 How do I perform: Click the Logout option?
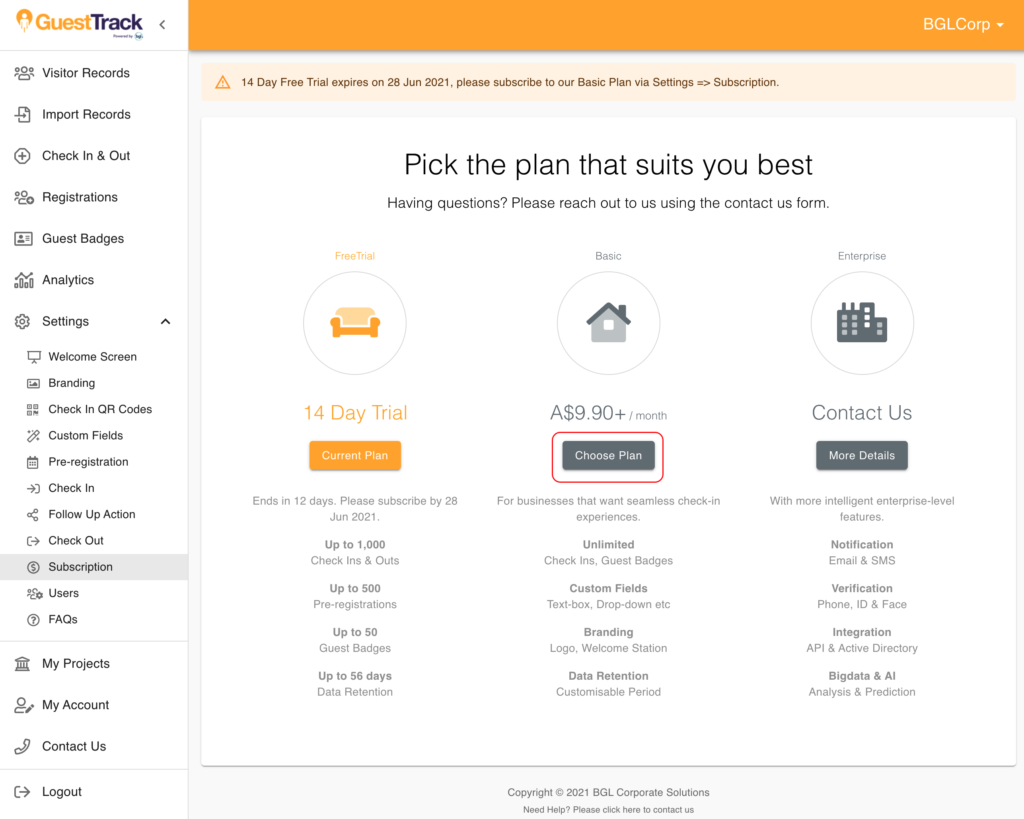pos(63,791)
